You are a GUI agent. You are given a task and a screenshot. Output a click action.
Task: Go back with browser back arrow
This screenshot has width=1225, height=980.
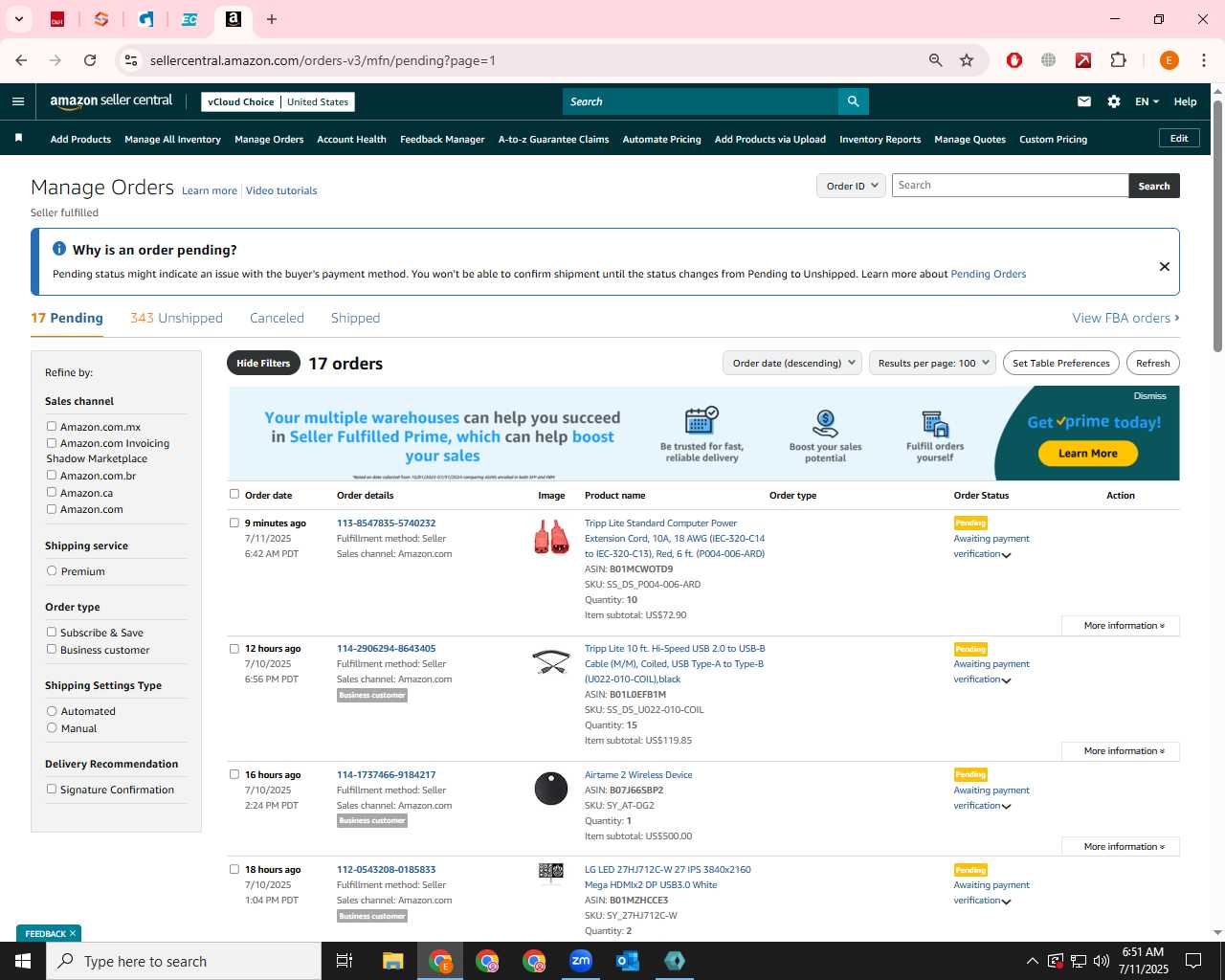point(21,60)
